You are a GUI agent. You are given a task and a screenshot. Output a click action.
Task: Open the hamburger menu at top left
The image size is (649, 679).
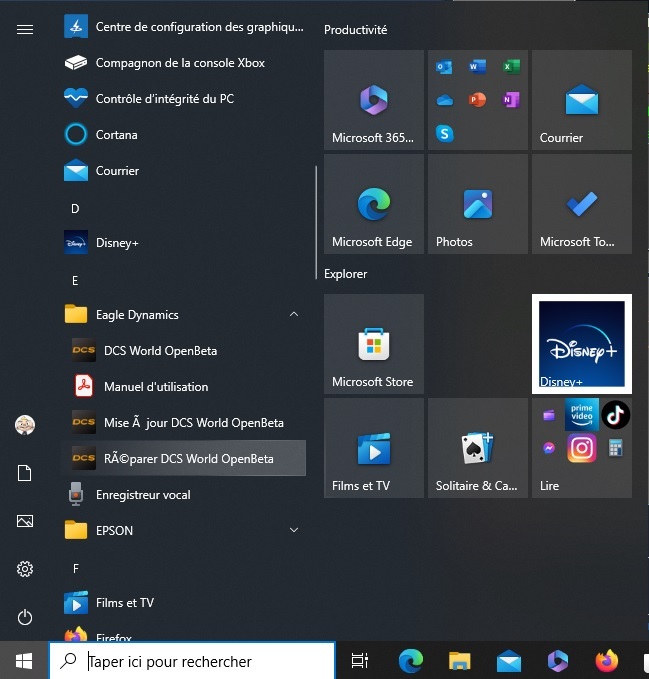coord(25,29)
